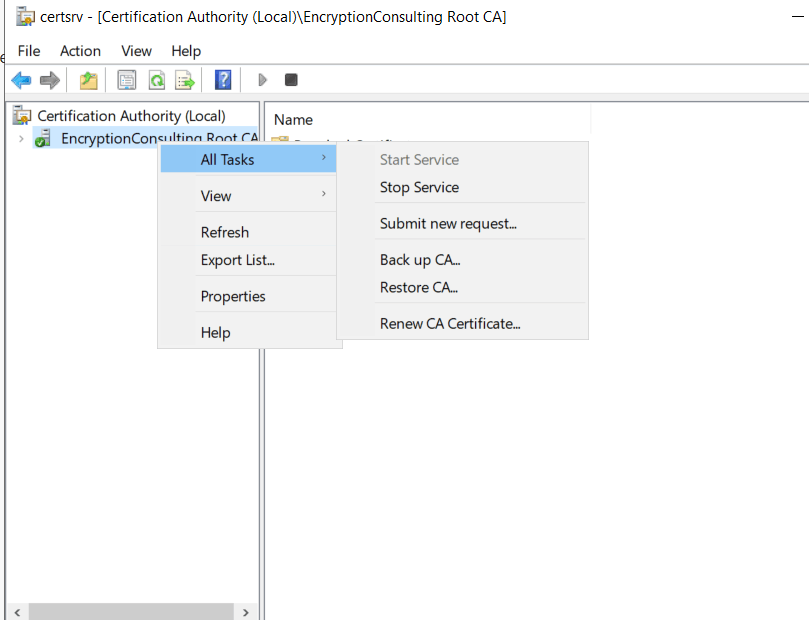This screenshot has height=620, width=809.
Task: Open the File menu
Action: [x=29, y=51]
